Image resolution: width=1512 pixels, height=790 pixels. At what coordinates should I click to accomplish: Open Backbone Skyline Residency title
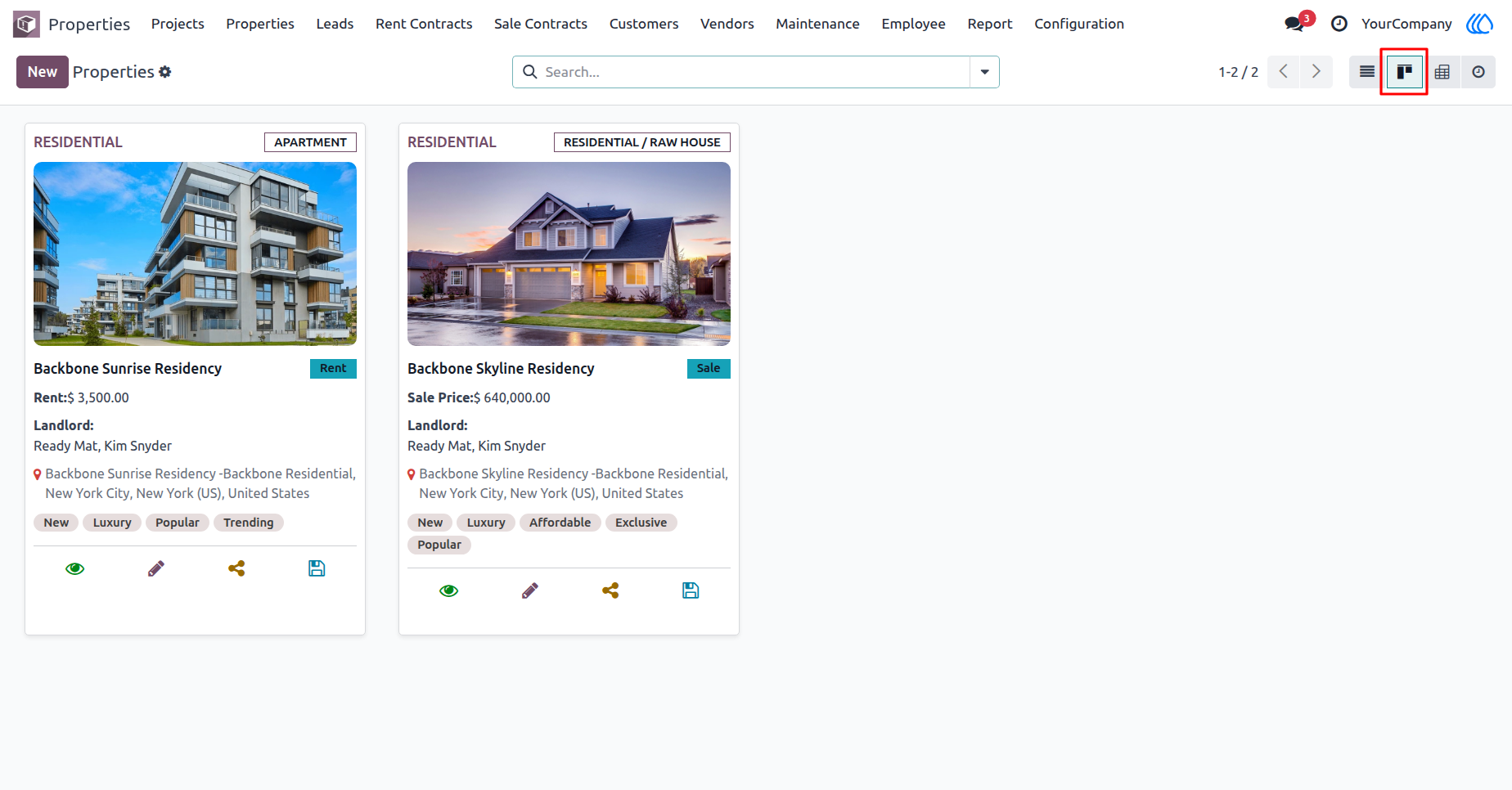pos(501,369)
